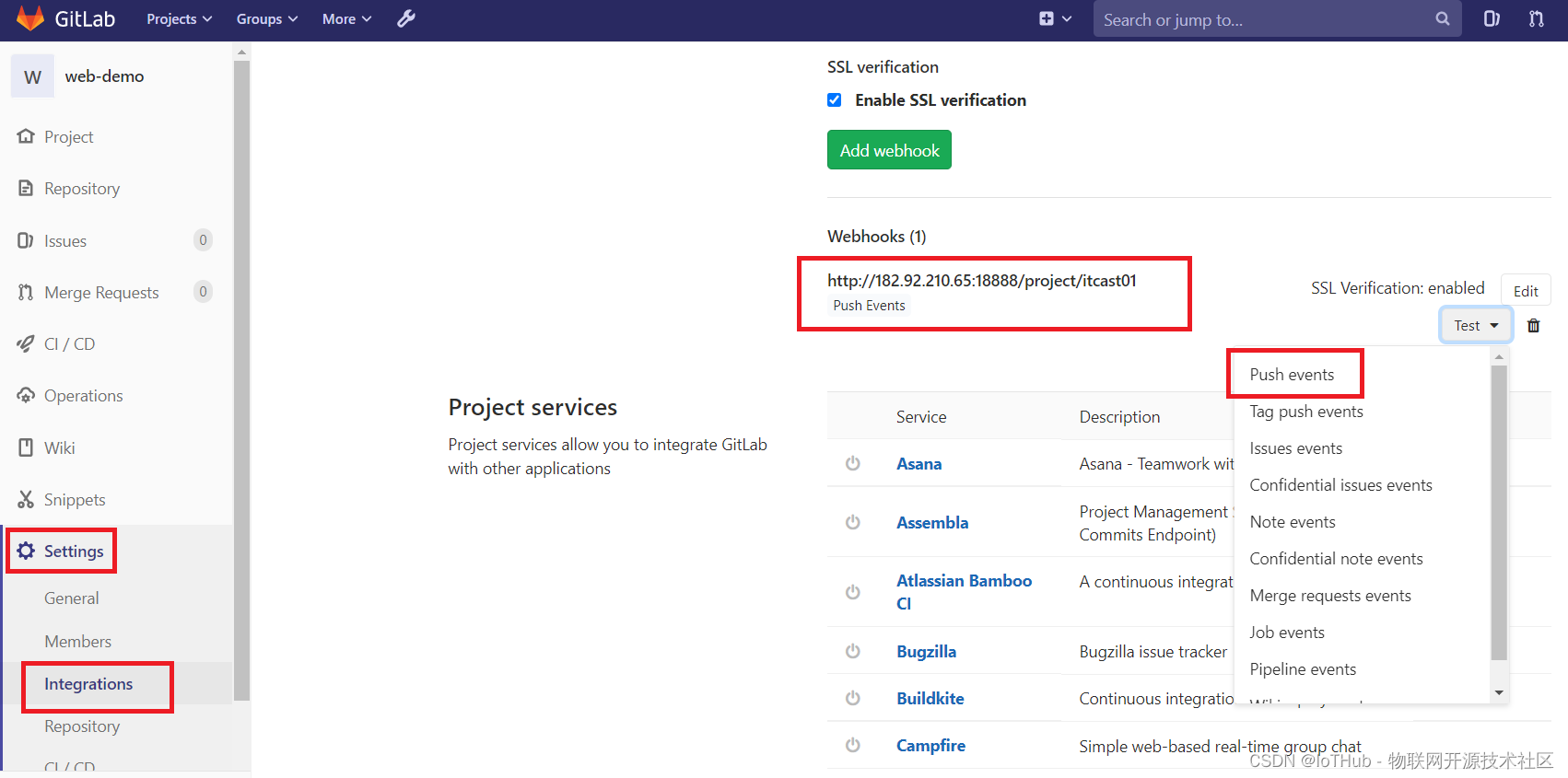Click the Edit webhook button
This screenshot has height=778, width=1568.
1526,291
